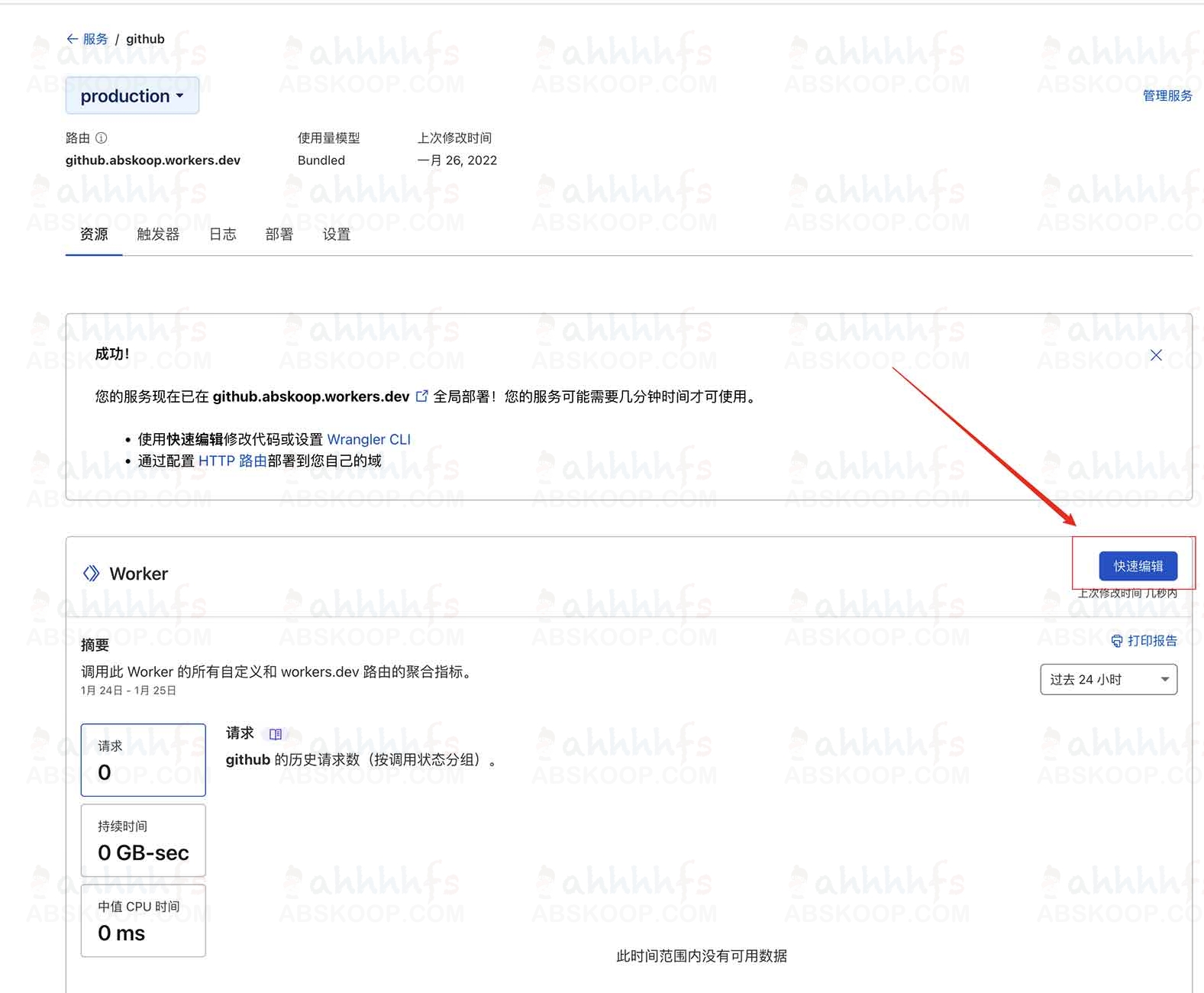Select the 资源 tab
This screenshot has width=1204, height=993.
(94, 235)
